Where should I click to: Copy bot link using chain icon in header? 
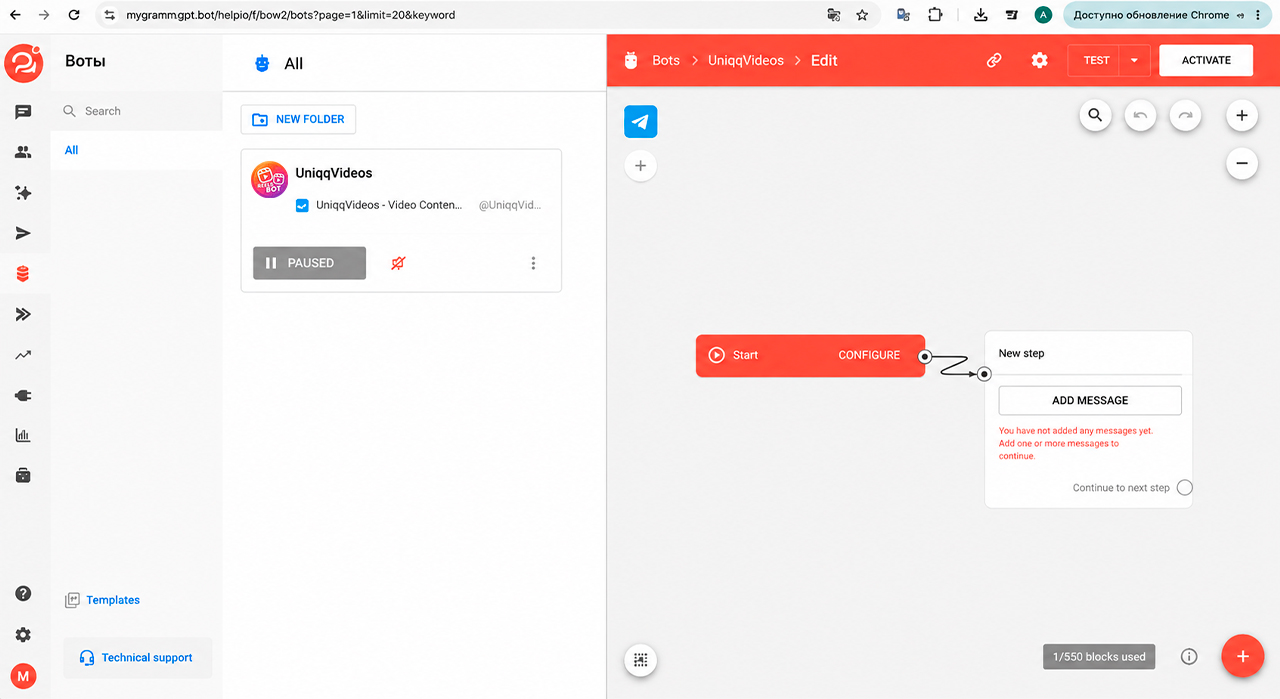point(994,60)
